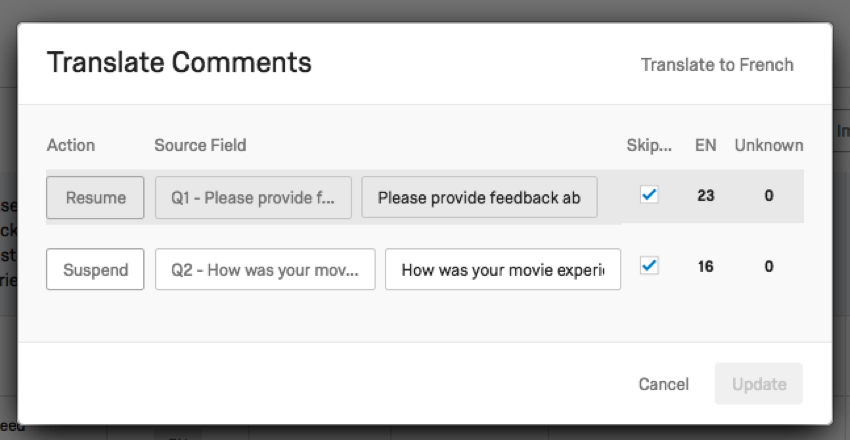
Task: Click the Action column header
Action: tap(71, 145)
